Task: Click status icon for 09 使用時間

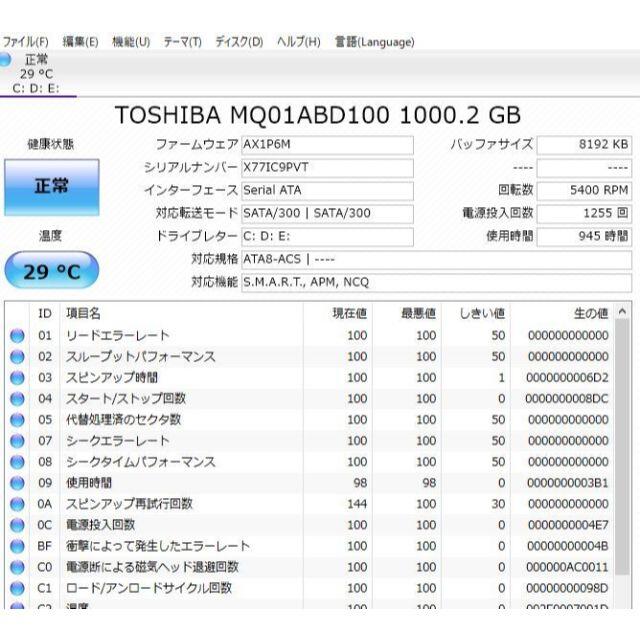Action: [17, 483]
